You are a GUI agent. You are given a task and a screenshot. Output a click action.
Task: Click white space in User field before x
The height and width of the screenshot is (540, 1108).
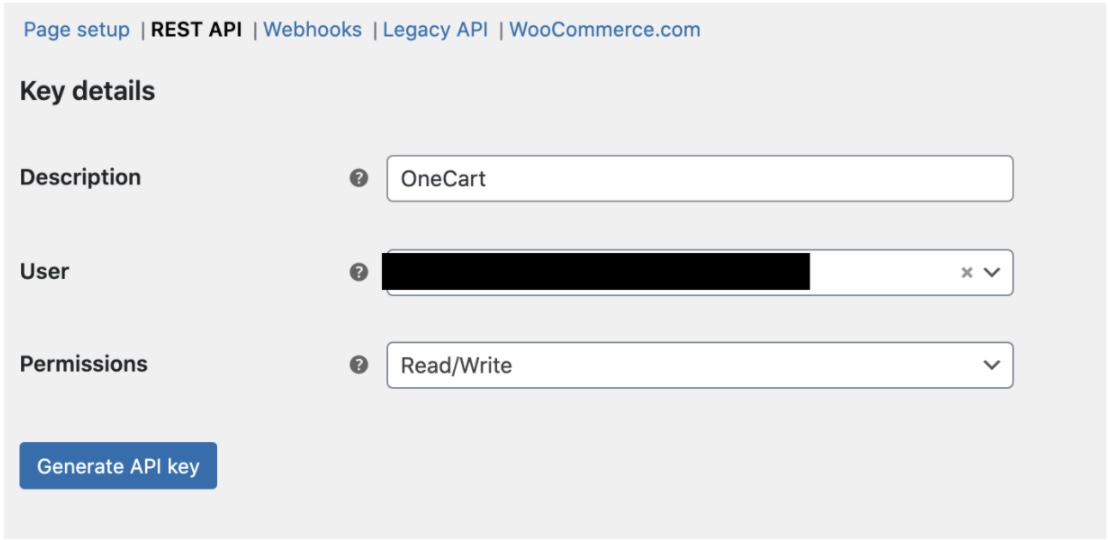click(880, 272)
